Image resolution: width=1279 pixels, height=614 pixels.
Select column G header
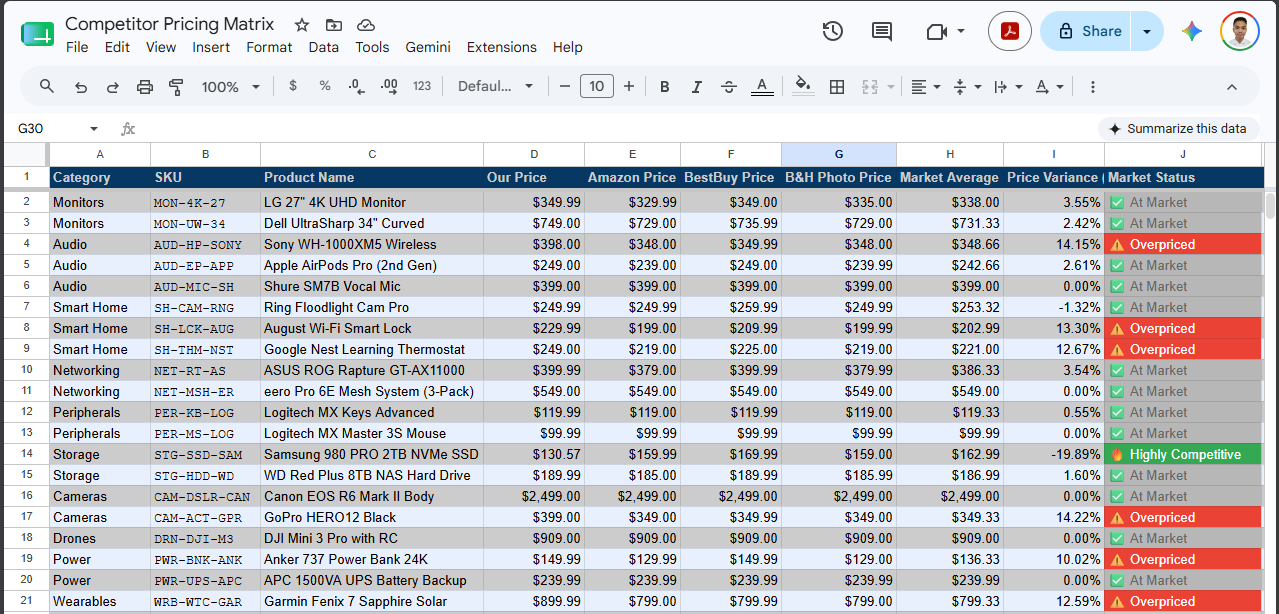(x=839, y=154)
